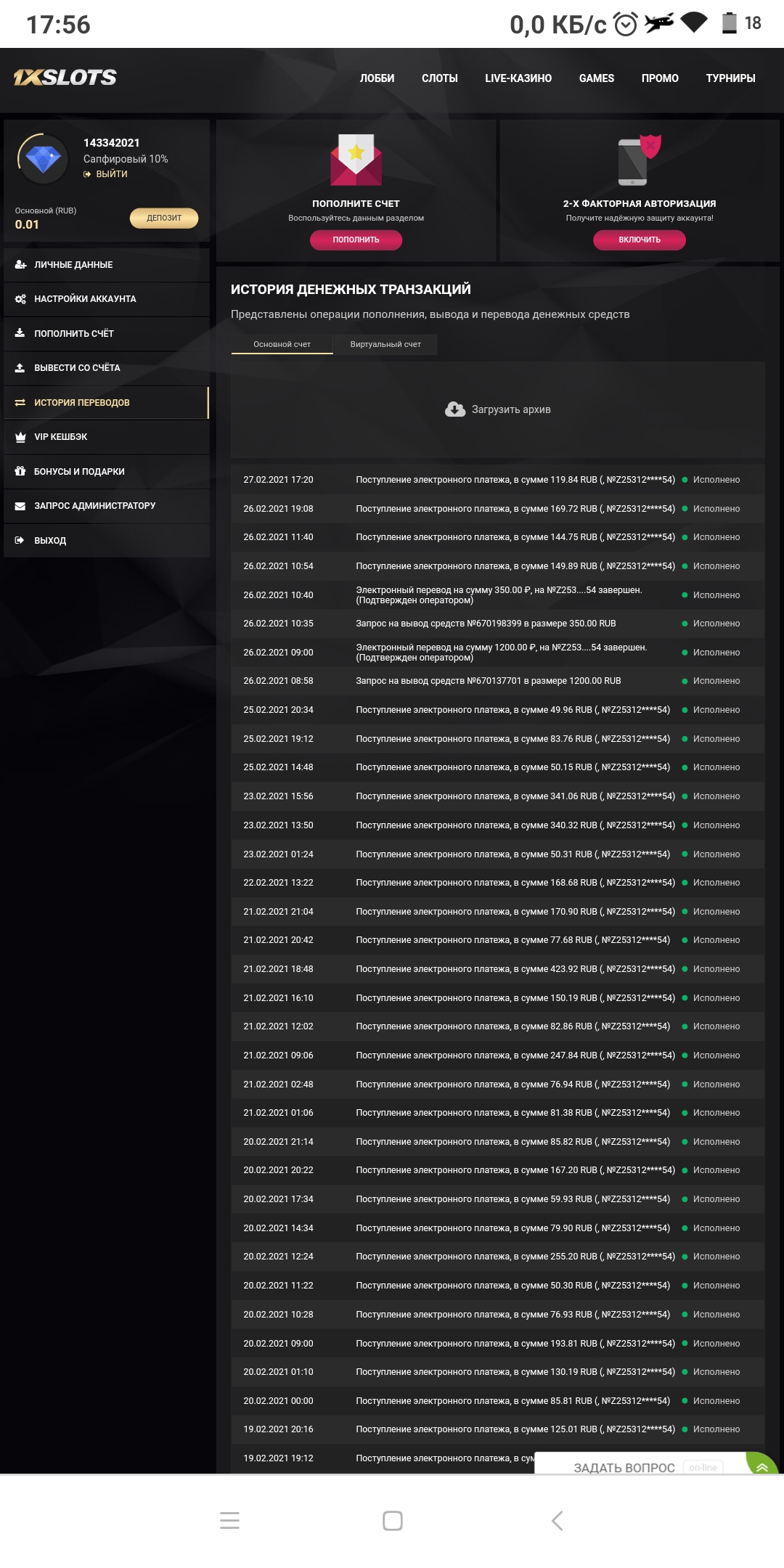Open the Live-Казино menu item
Screen dimensions: 784x1568
tap(518, 78)
